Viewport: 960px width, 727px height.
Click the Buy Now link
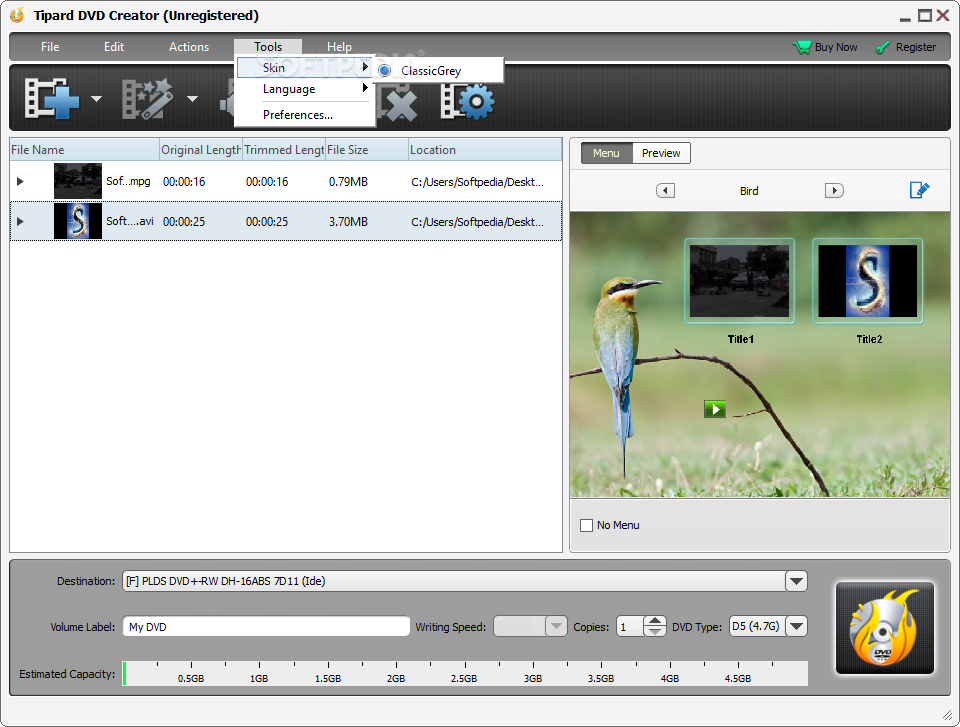pyautogui.click(x=836, y=47)
